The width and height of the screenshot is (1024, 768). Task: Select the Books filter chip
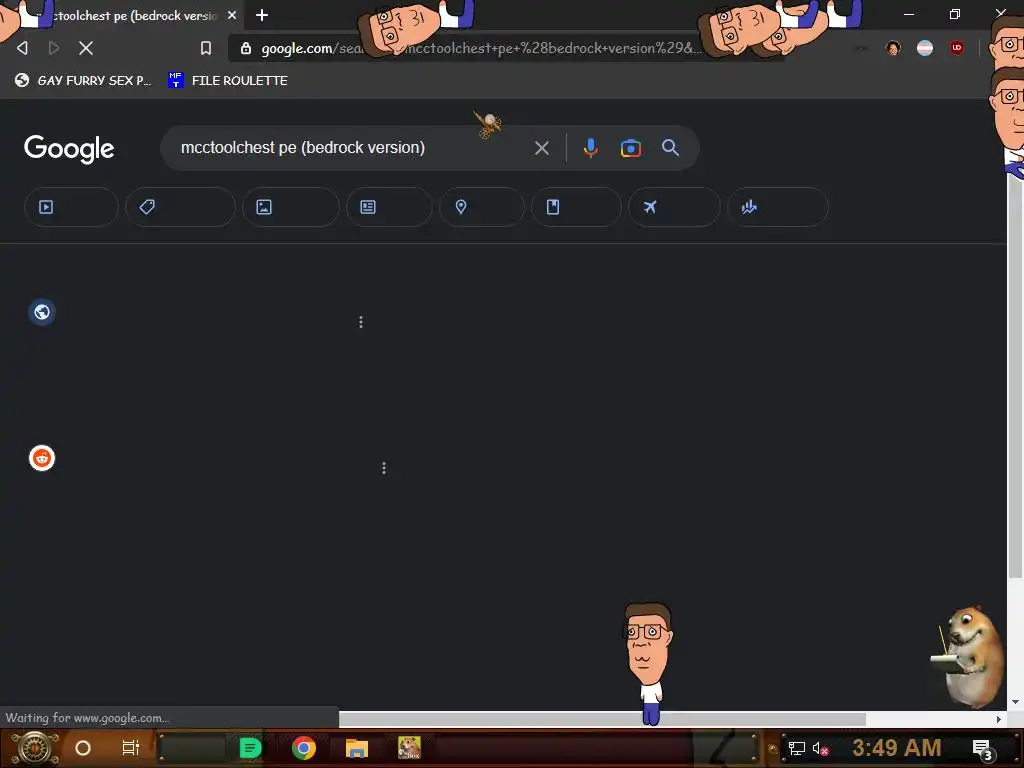click(x=576, y=207)
